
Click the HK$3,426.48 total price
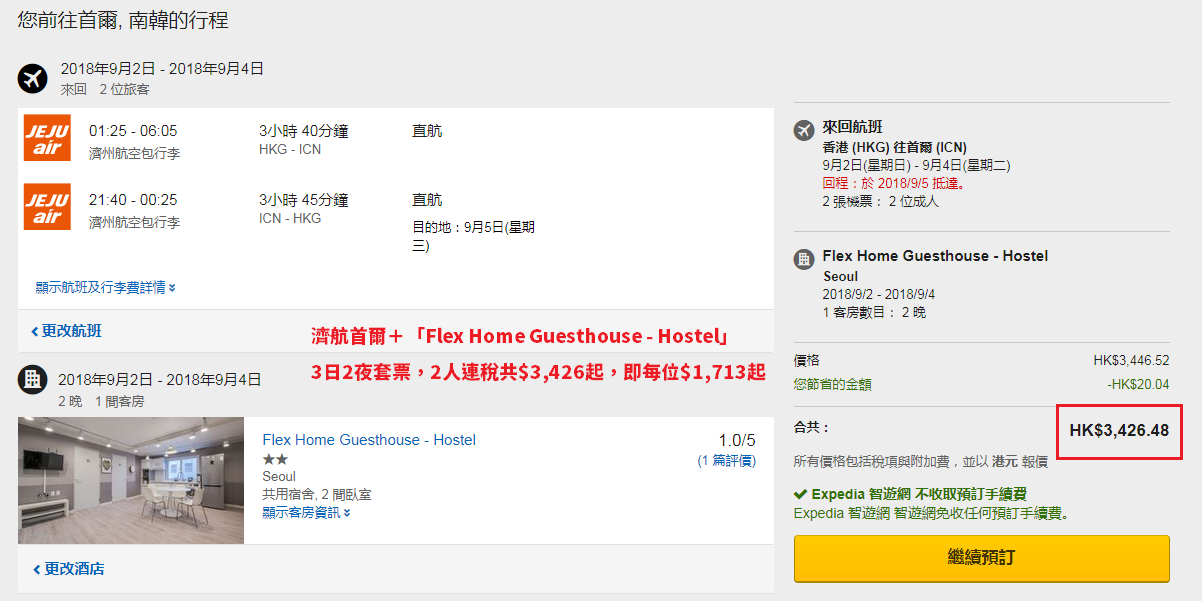(1119, 431)
